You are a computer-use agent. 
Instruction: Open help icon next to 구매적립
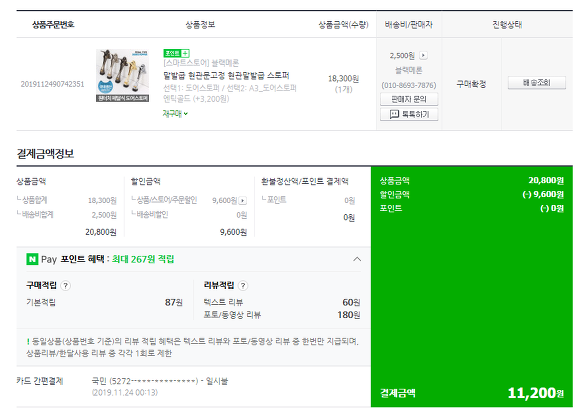click(x=65, y=286)
